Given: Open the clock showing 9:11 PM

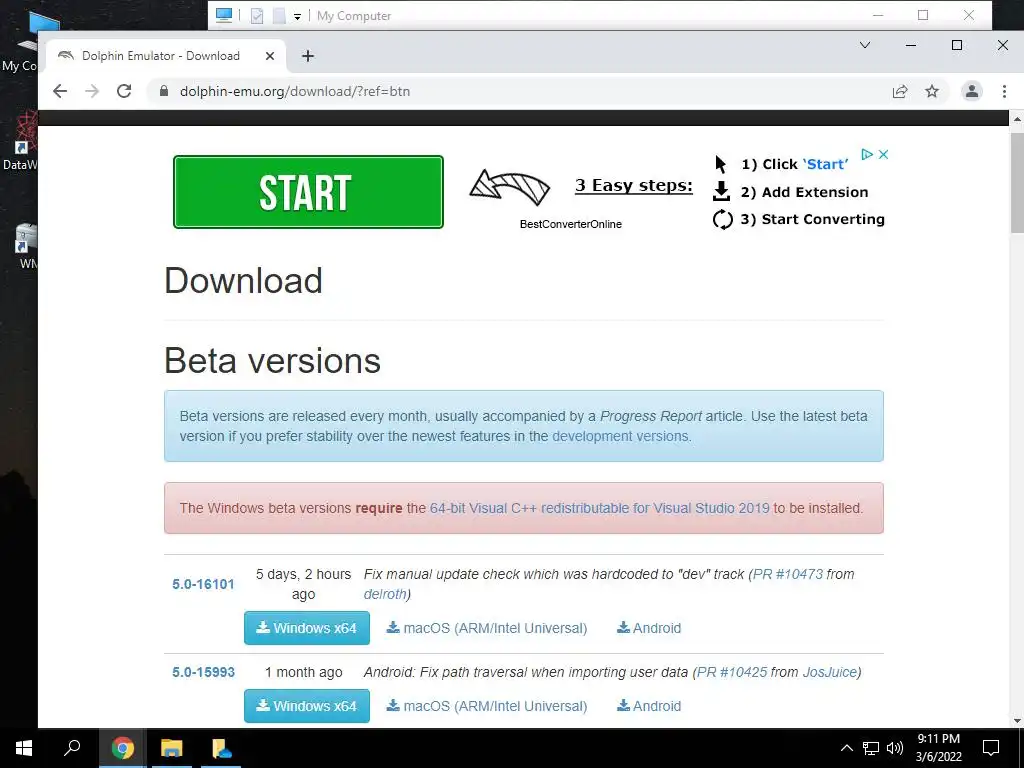Looking at the screenshot, I should (x=938, y=748).
